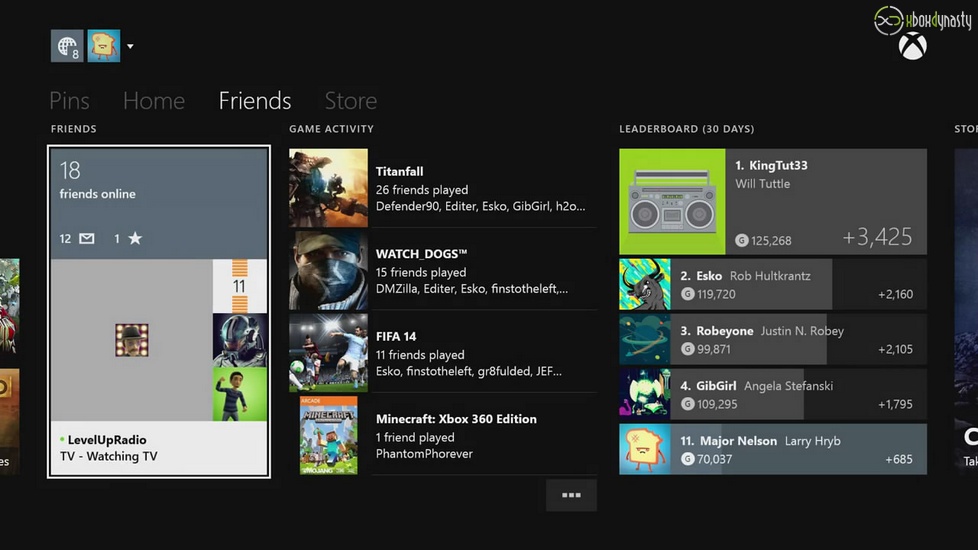The height and width of the screenshot is (550, 978).
Task: Switch to the Pins tab
Action: pos(69,101)
